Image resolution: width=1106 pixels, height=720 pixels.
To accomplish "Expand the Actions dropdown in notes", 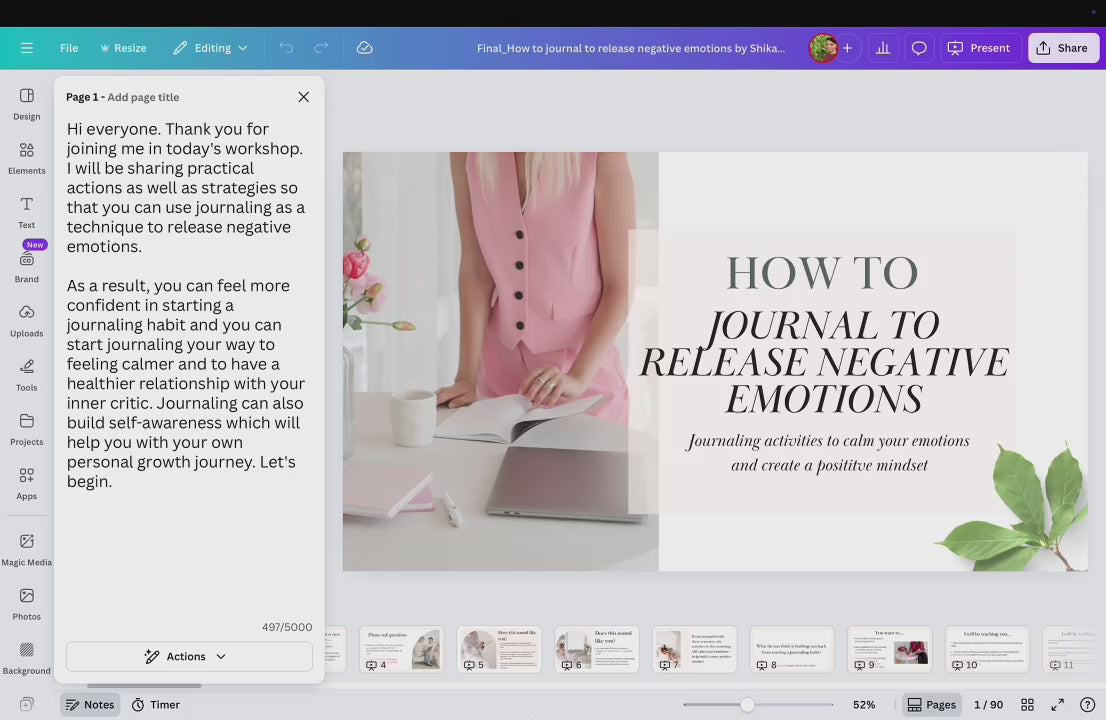I will [189, 656].
